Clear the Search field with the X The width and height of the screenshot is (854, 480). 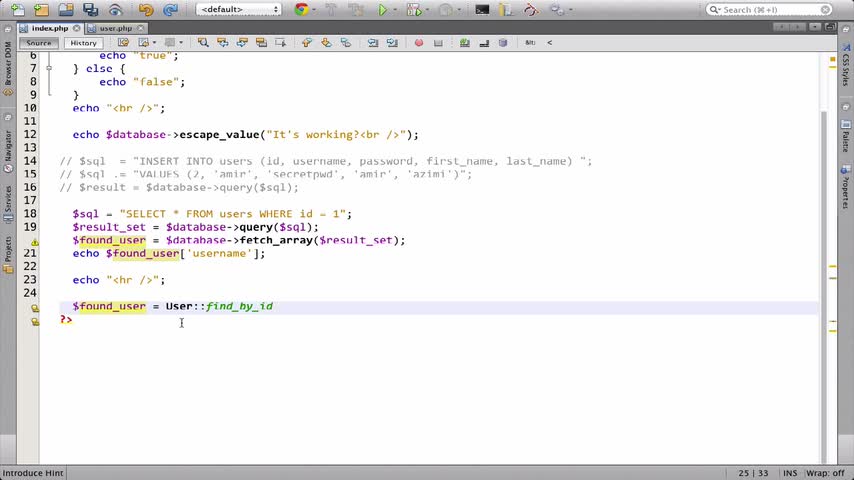[x=825, y=9]
